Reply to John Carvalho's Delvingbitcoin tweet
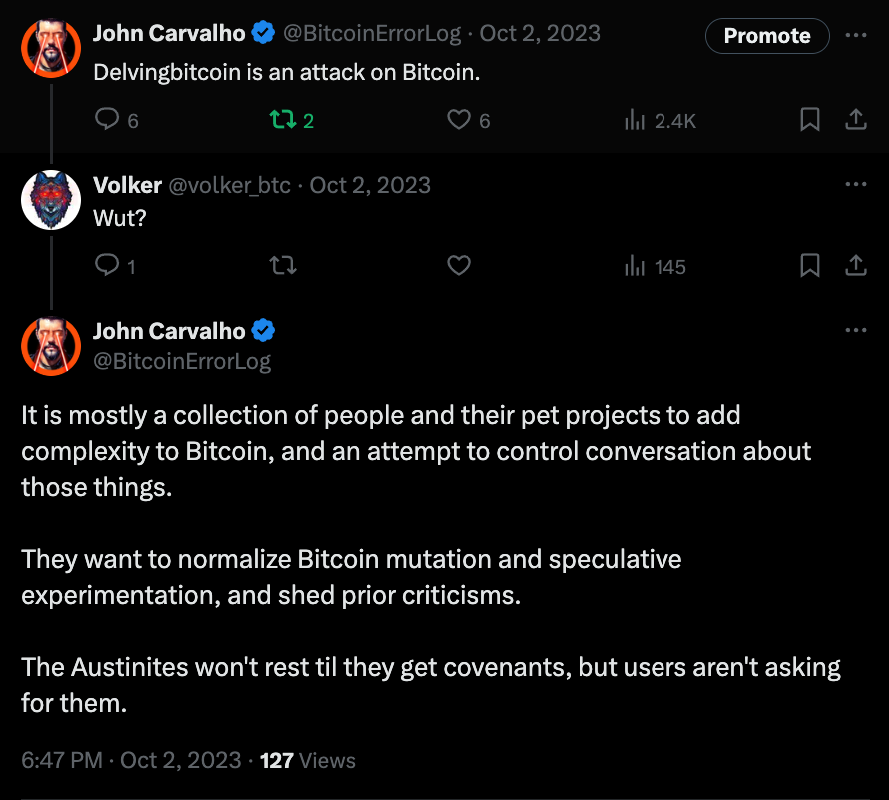 tap(107, 120)
